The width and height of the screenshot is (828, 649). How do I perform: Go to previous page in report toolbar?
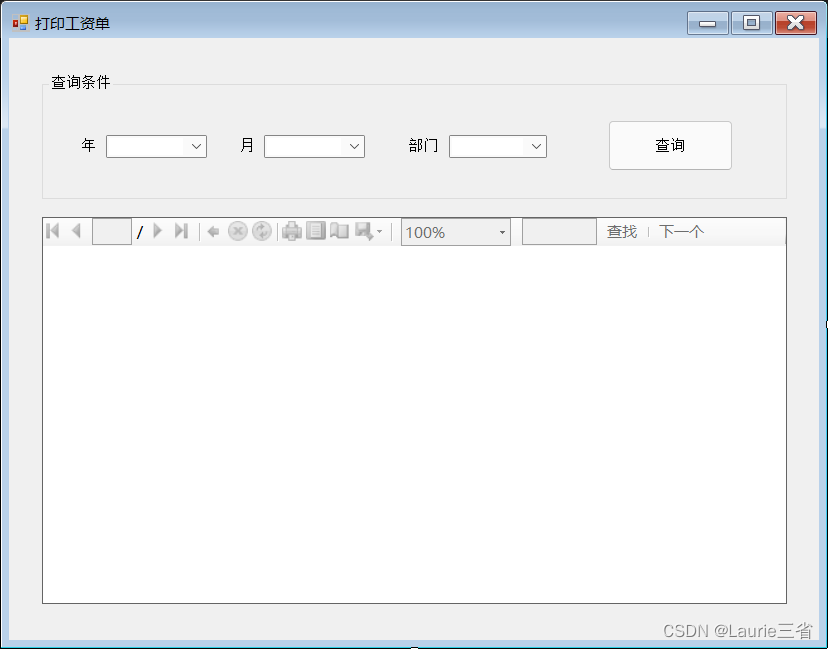[x=77, y=231]
